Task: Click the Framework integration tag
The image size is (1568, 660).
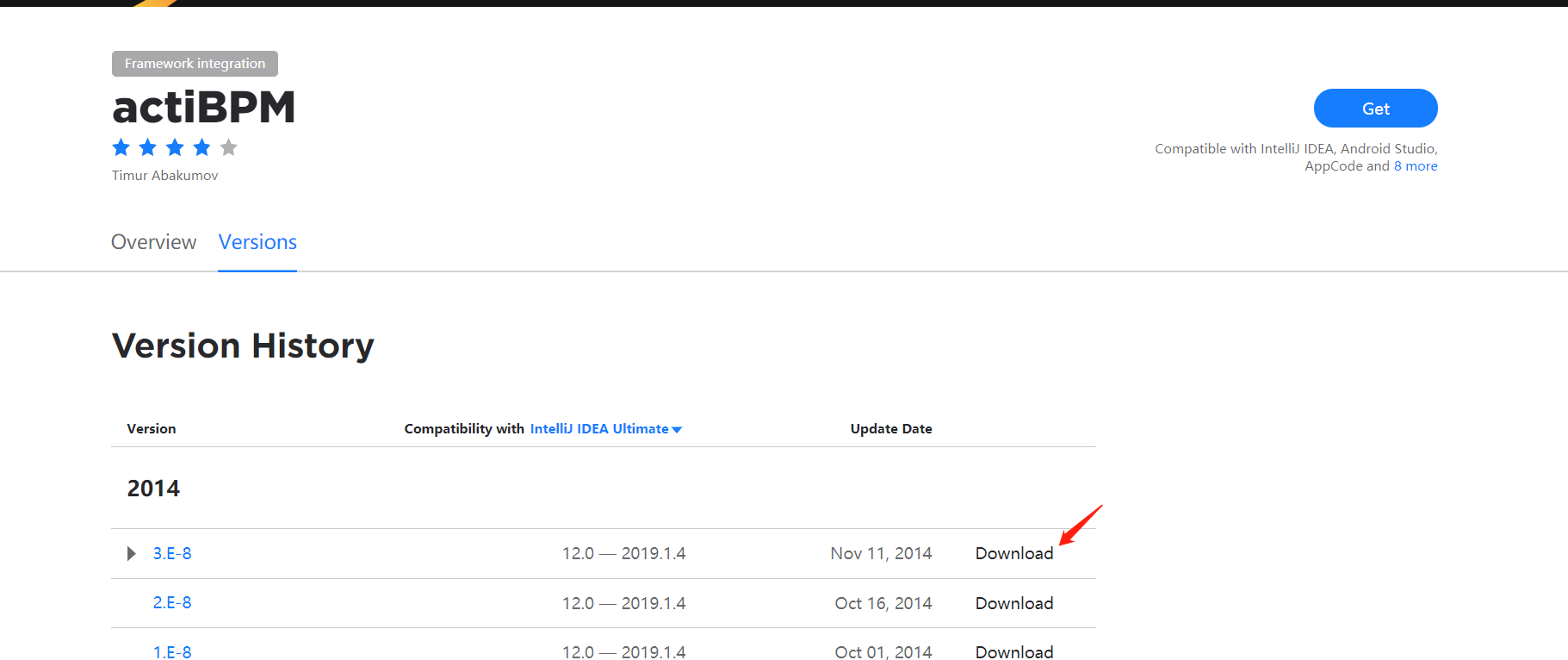Action: click(x=195, y=64)
